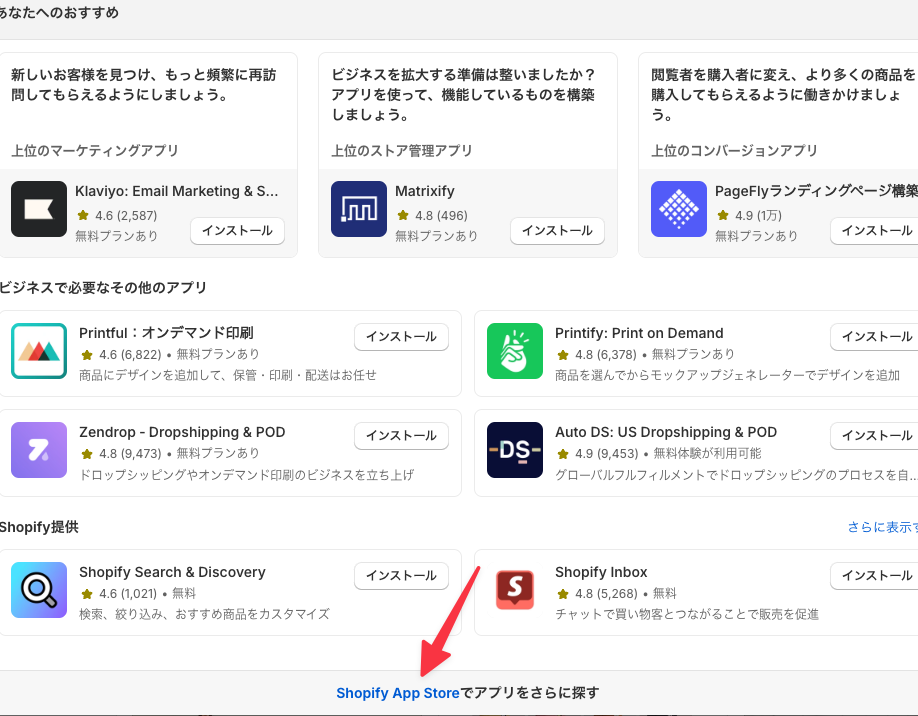Screen dimensions: 918x716
Task: Open the PageFly app icon
Action: pyautogui.click(x=679, y=209)
